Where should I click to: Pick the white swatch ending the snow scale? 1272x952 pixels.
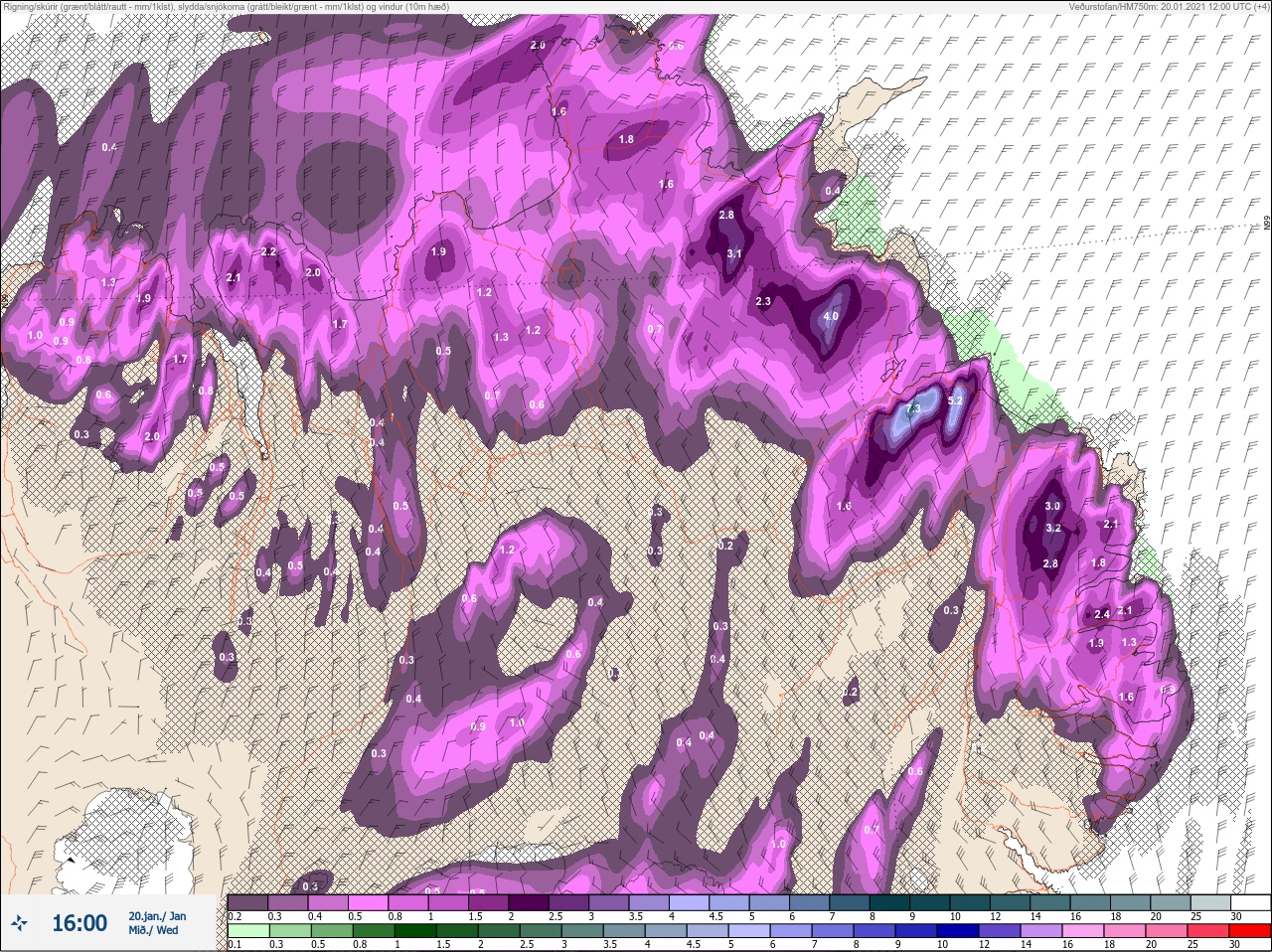tap(1249, 902)
